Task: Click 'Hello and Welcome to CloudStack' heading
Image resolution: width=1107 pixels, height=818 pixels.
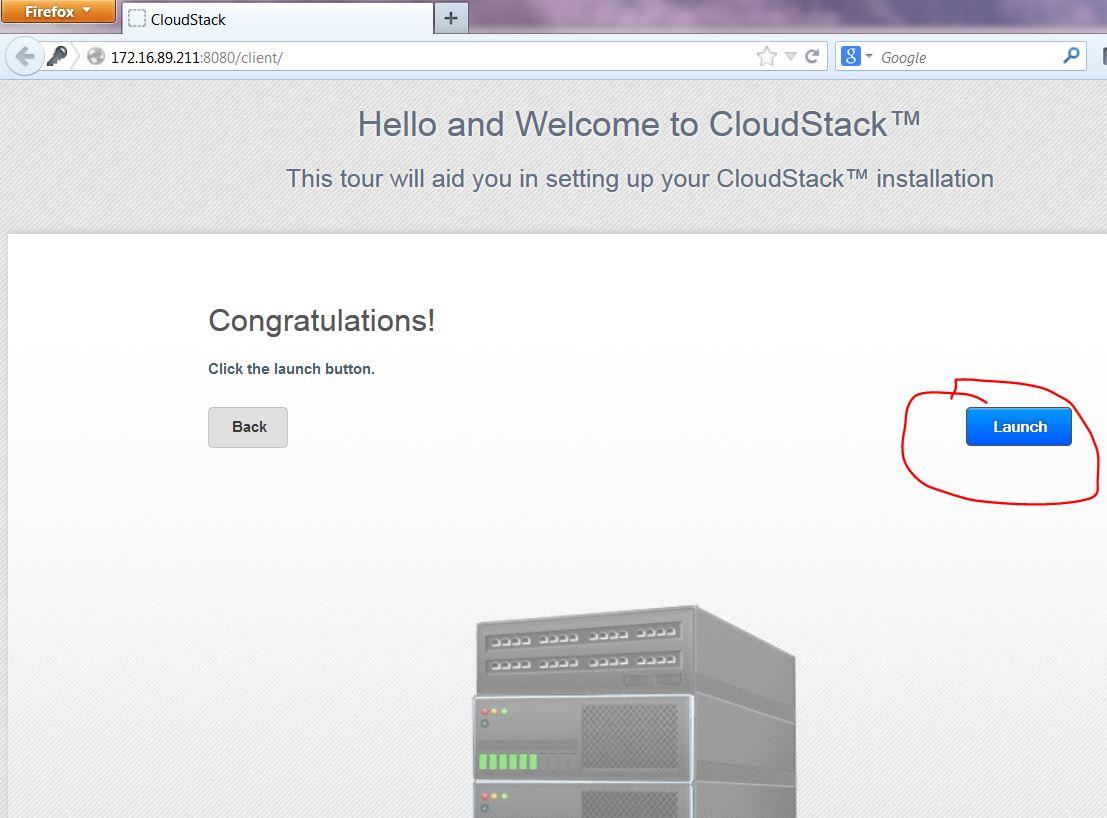Action: click(639, 124)
